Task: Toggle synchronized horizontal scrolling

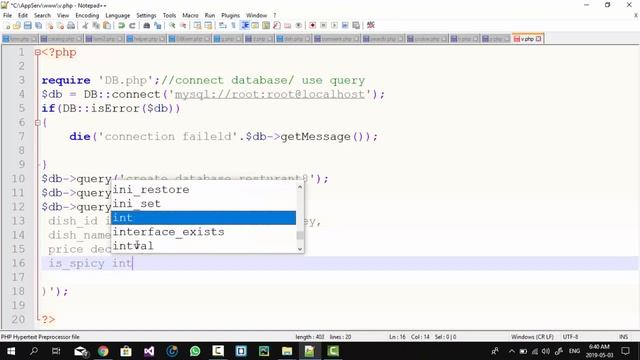Action: [209, 25]
